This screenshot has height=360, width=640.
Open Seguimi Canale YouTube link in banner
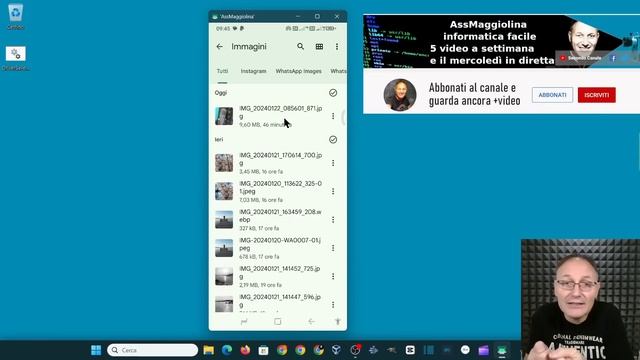click(580, 58)
